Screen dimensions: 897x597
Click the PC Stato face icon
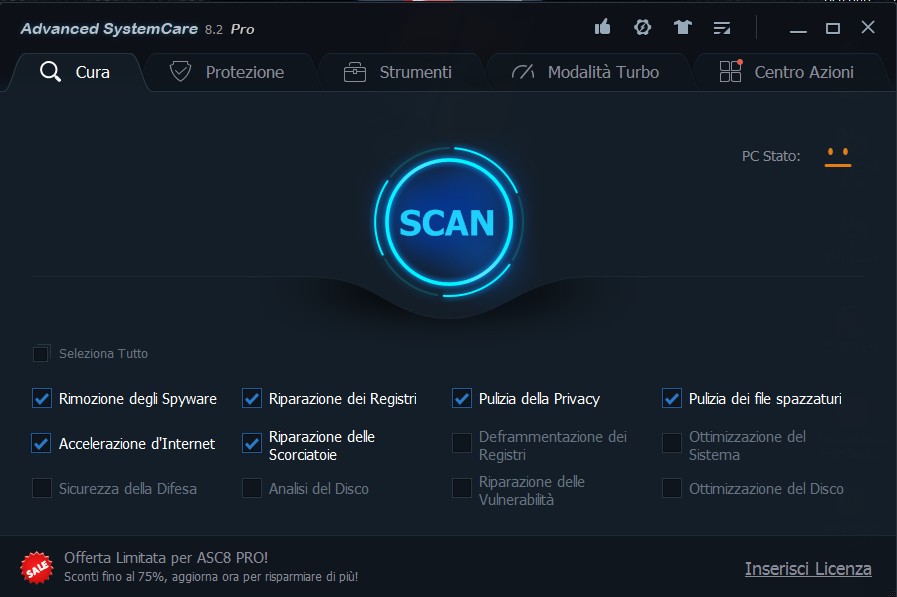(x=838, y=157)
